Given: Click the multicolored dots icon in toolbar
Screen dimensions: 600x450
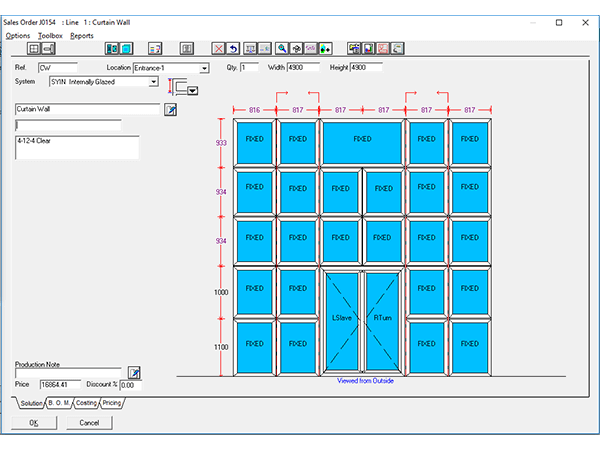Looking at the screenshot, I should pyautogui.click(x=325, y=48).
